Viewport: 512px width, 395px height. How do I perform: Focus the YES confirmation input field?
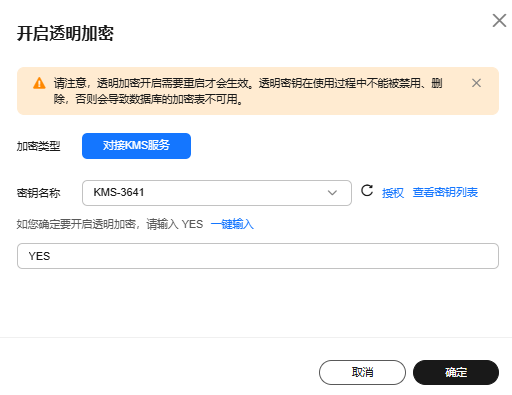(258, 256)
